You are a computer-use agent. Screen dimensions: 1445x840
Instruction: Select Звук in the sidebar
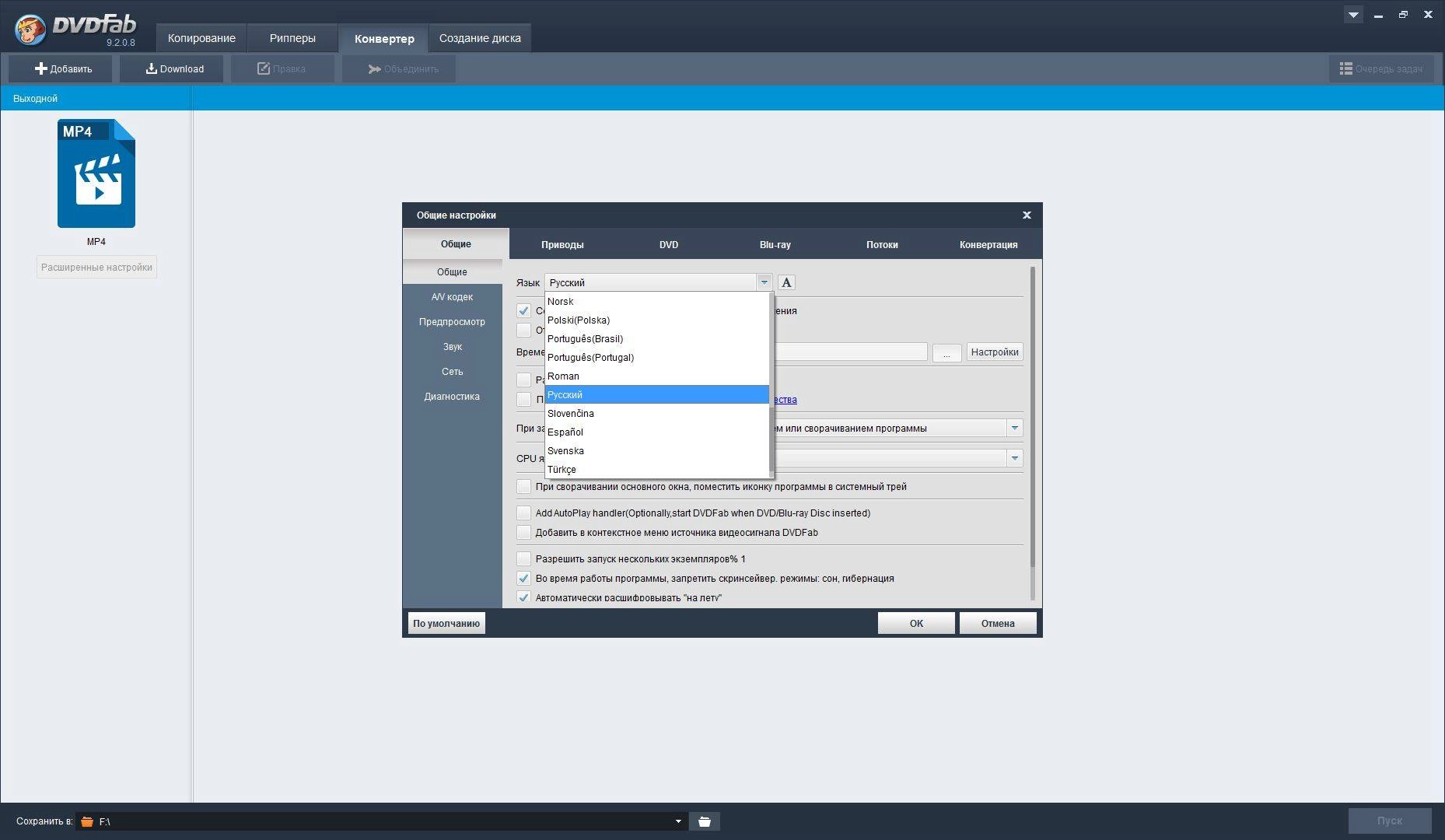(452, 346)
